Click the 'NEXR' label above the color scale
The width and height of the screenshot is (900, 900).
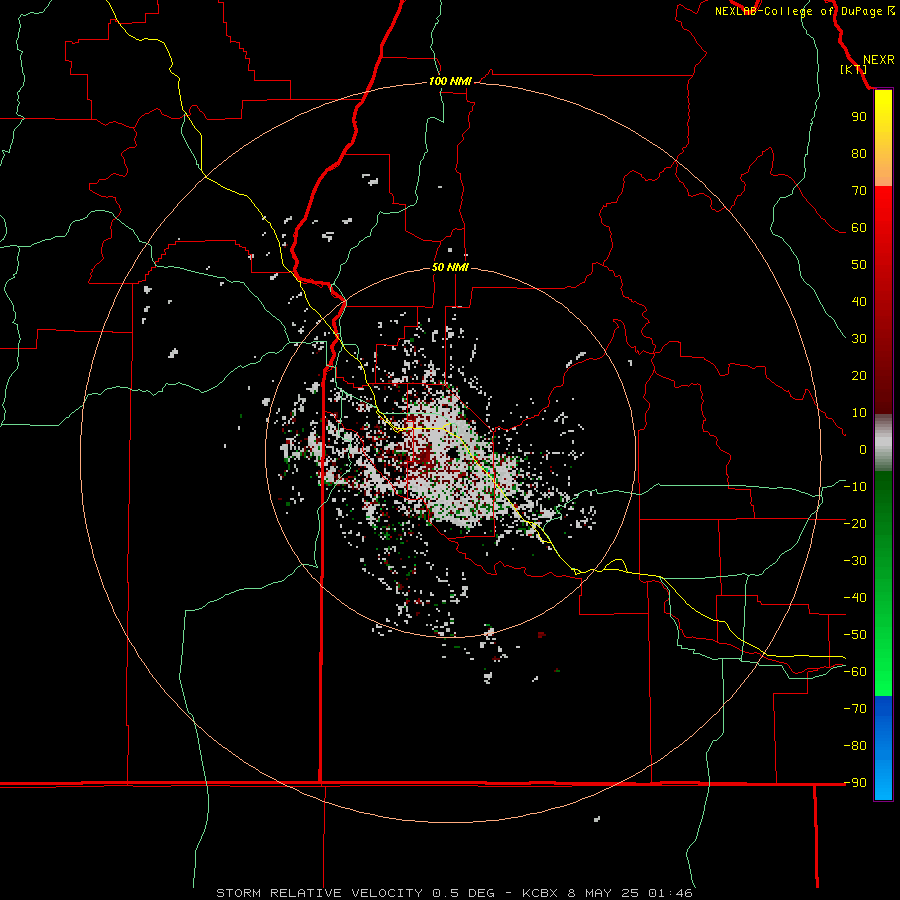[x=878, y=60]
